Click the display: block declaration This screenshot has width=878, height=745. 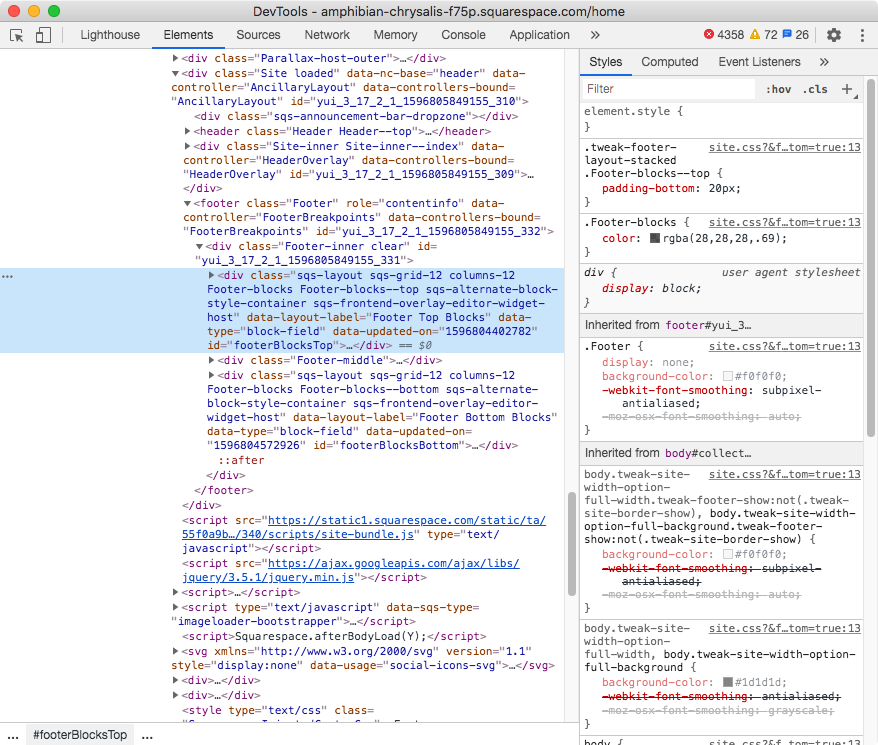click(x=651, y=288)
